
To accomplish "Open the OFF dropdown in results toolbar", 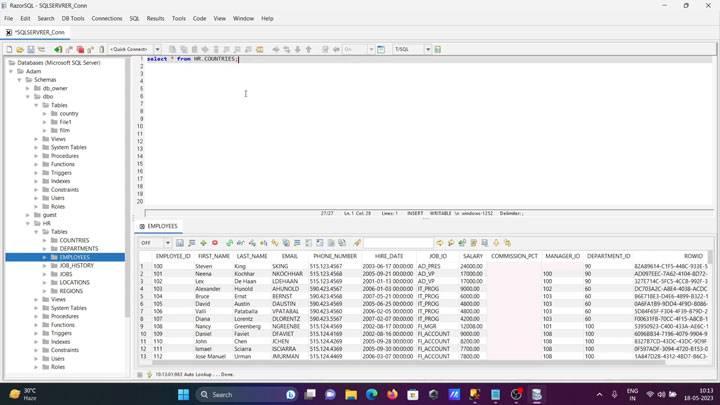I will click(168, 242).
